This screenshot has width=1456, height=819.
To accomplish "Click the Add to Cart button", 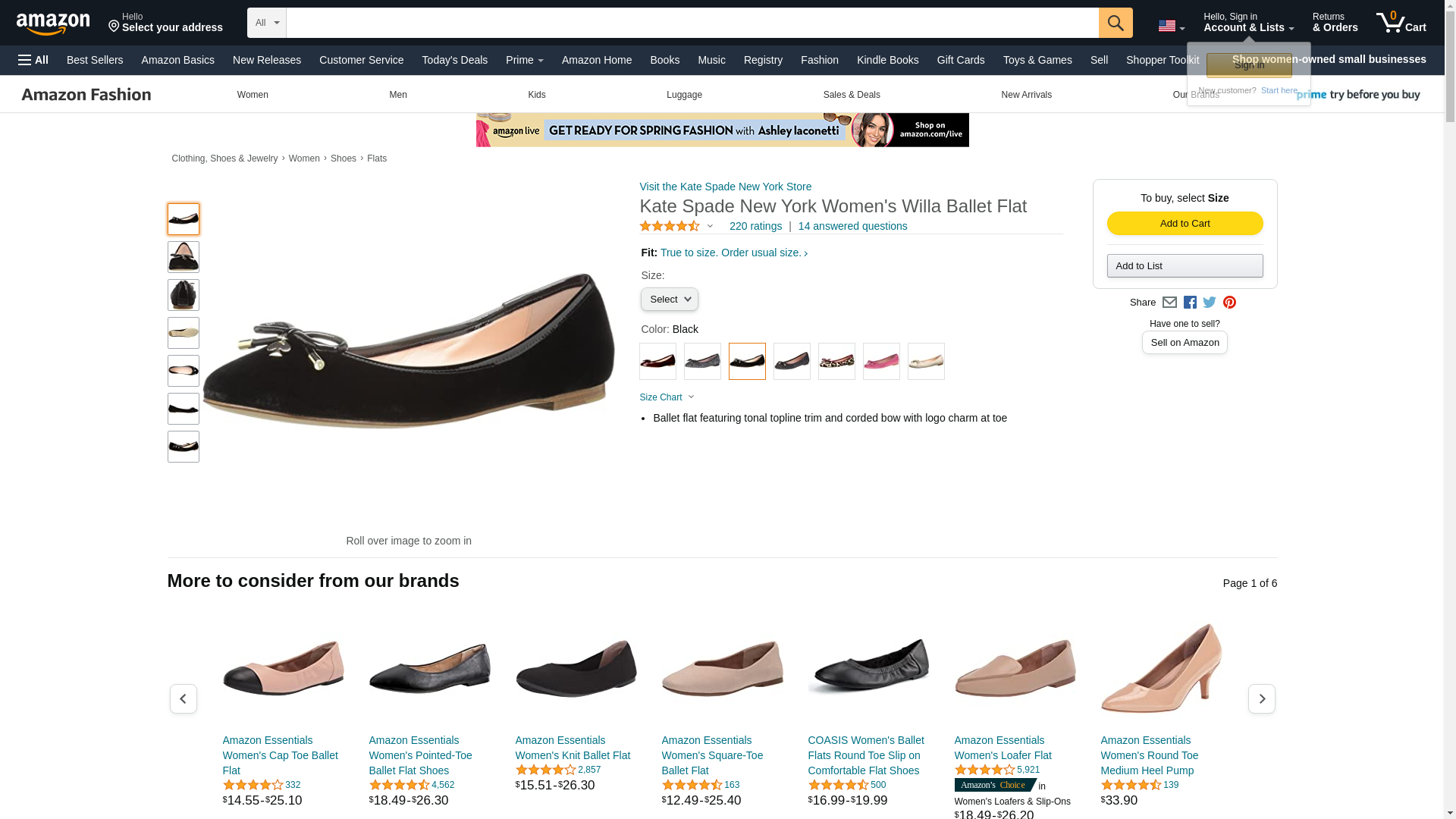I will (x=1185, y=224).
